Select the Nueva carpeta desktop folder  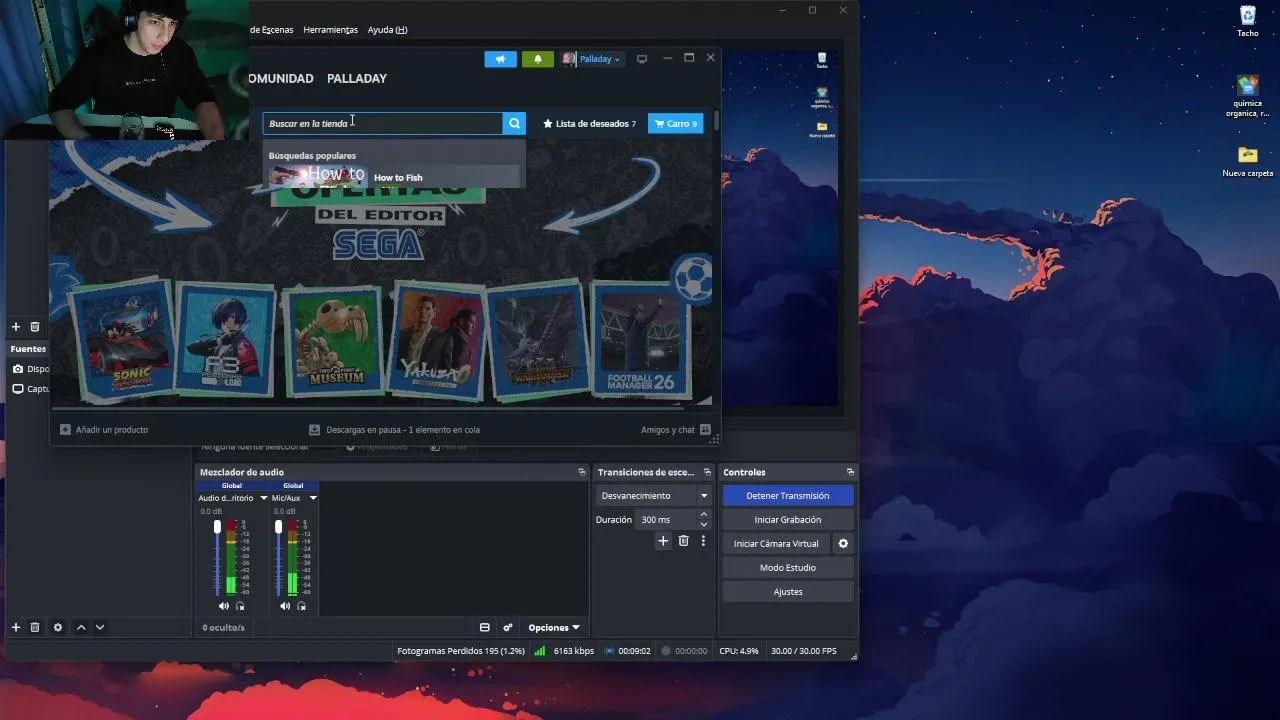pos(1248,162)
